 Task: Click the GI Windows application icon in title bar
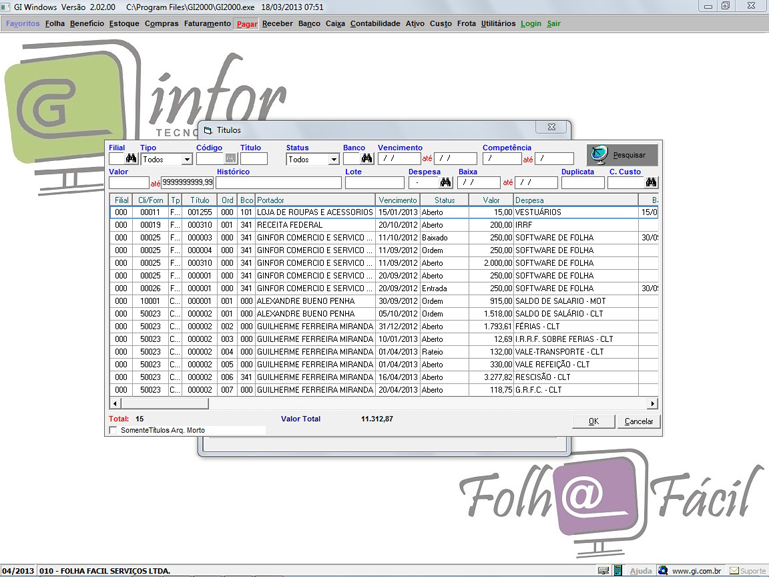pyautogui.click(x=5, y=7)
